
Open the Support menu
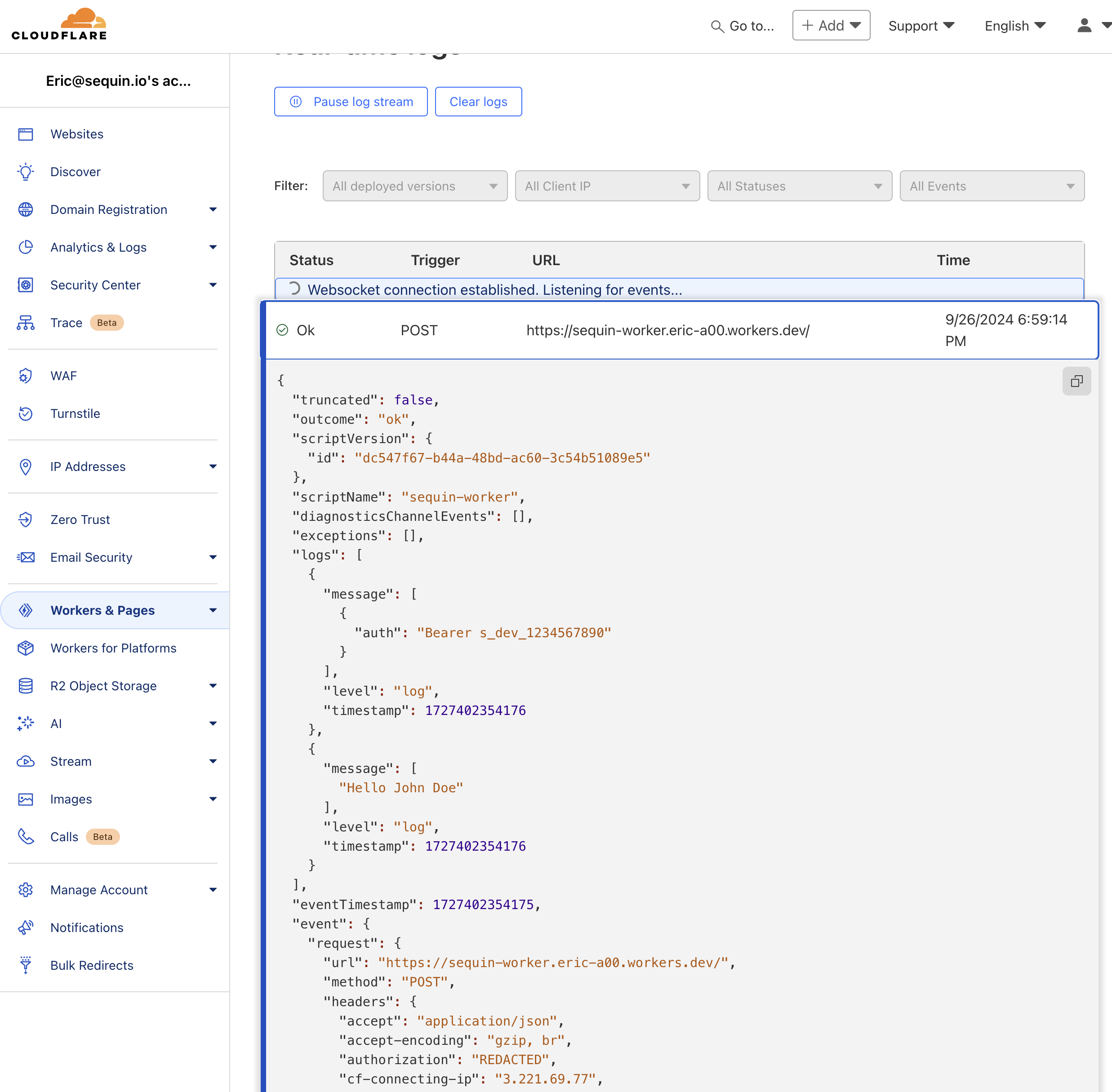pos(921,26)
